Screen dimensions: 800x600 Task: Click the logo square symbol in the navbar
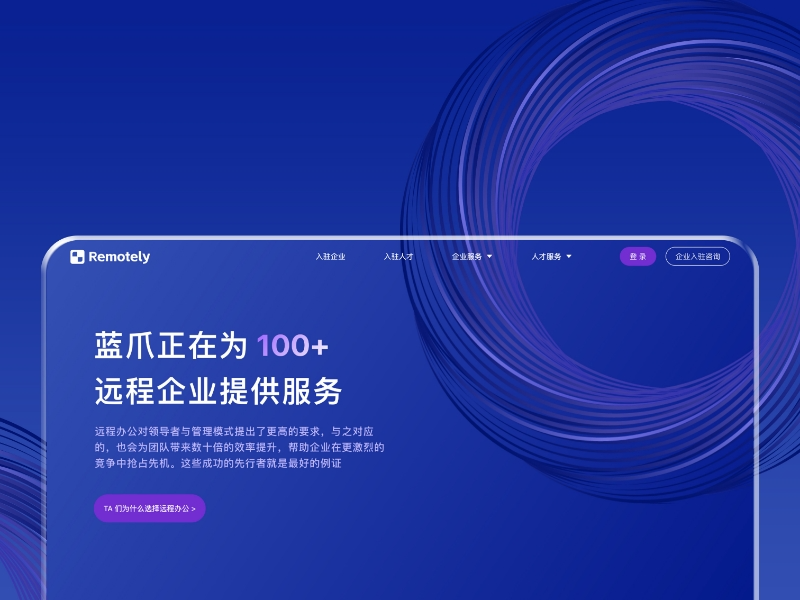77,256
